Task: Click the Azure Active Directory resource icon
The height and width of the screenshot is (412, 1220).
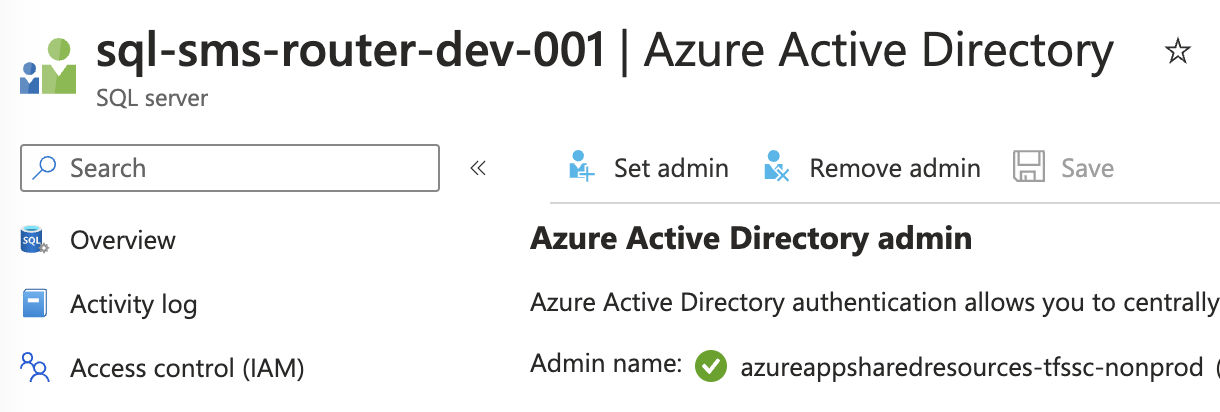Action: [x=48, y=66]
